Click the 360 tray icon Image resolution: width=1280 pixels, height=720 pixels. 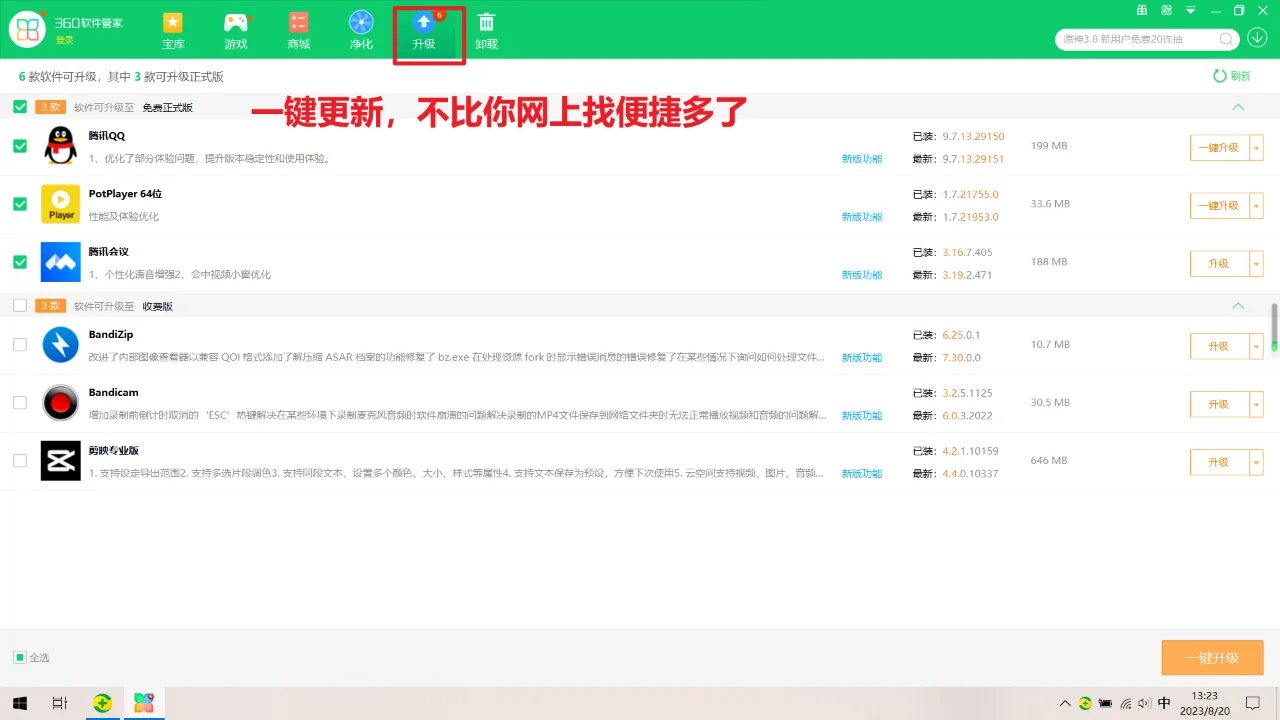point(1085,703)
